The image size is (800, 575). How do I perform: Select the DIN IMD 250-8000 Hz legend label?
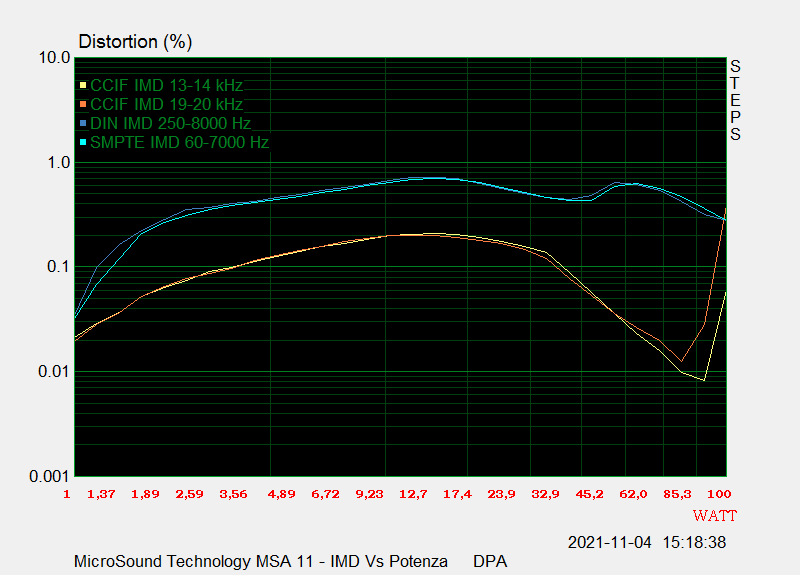170,123
